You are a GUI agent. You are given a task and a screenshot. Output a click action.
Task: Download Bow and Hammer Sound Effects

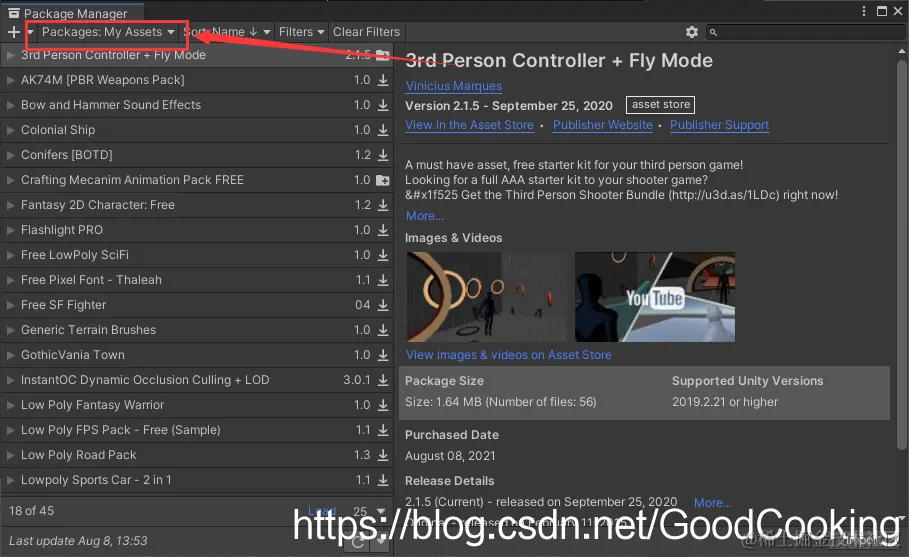click(x=383, y=105)
